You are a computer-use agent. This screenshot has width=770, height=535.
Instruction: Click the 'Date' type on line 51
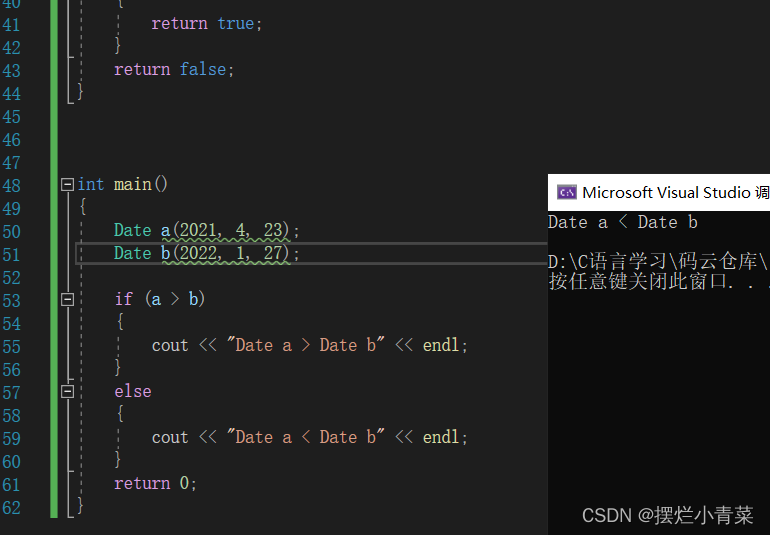(x=133, y=253)
